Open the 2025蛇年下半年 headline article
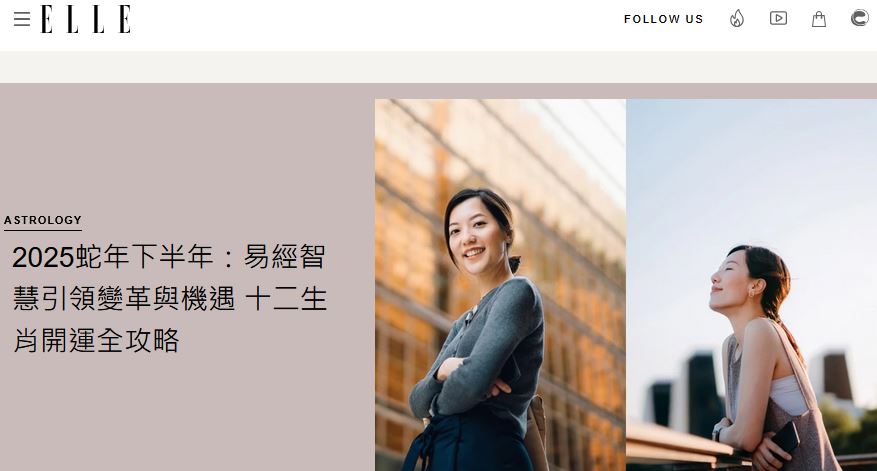The height and width of the screenshot is (471, 877). (169, 298)
